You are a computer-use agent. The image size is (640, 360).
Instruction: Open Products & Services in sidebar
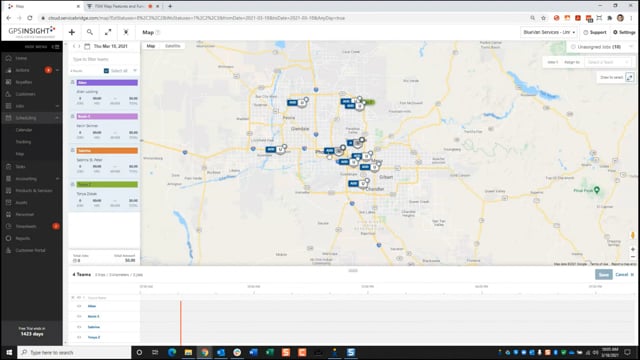[34, 191]
